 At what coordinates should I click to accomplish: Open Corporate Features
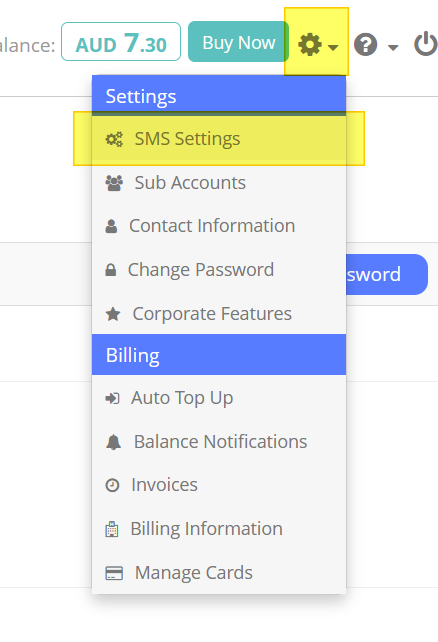click(219, 314)
